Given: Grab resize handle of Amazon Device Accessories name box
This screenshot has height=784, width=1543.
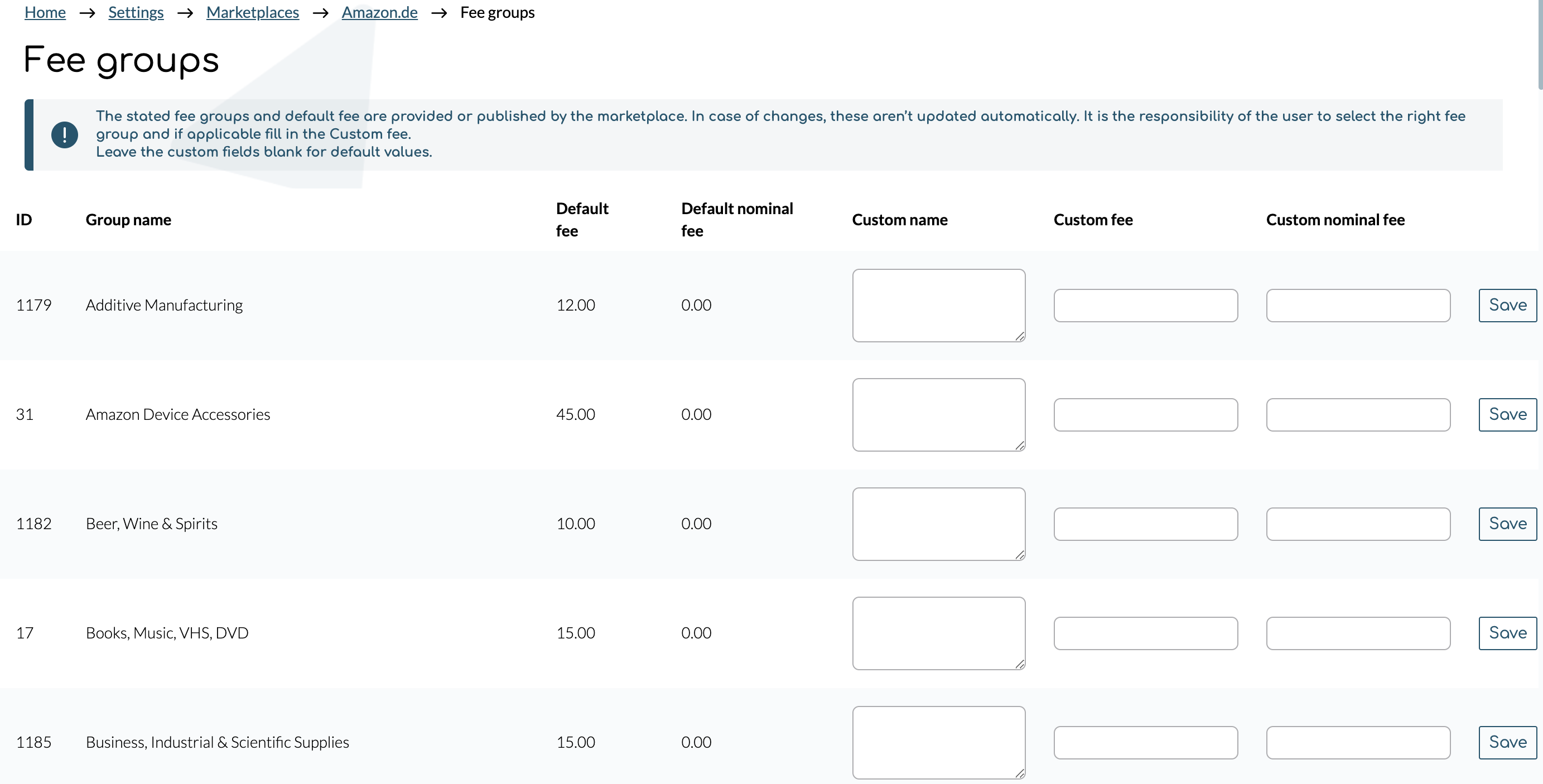Looking at the screenshot, I should [x=1020, y=446].
